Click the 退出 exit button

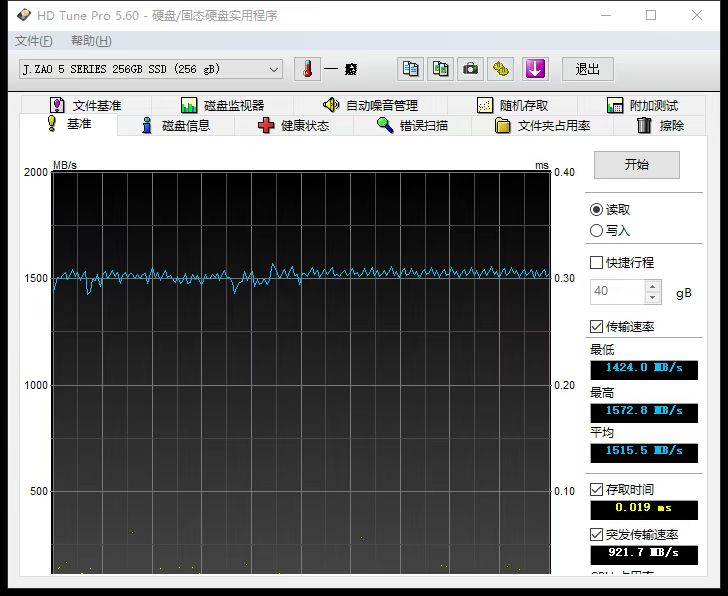(587, 69)
